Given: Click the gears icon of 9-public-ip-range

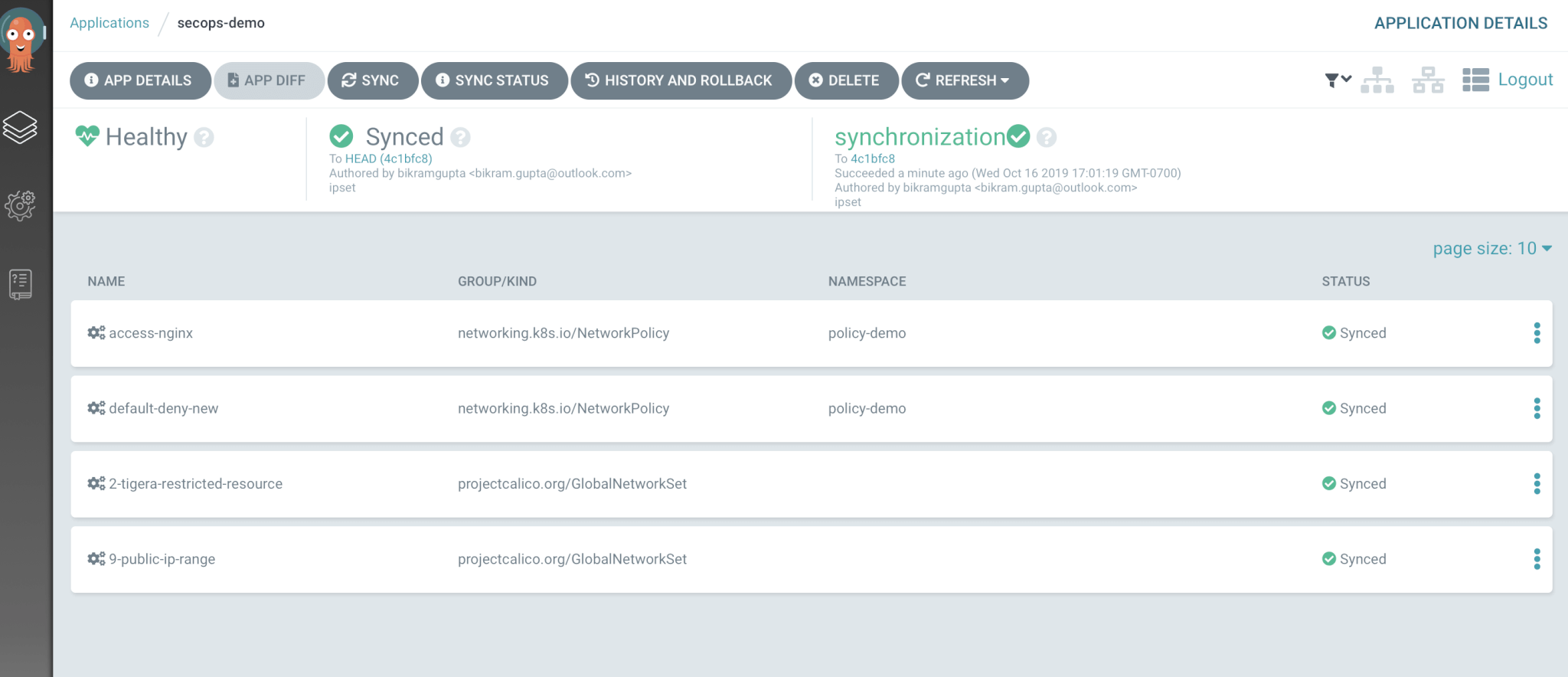Looking at the screenshot, I should pyautogui.click(x=96, y=559).
